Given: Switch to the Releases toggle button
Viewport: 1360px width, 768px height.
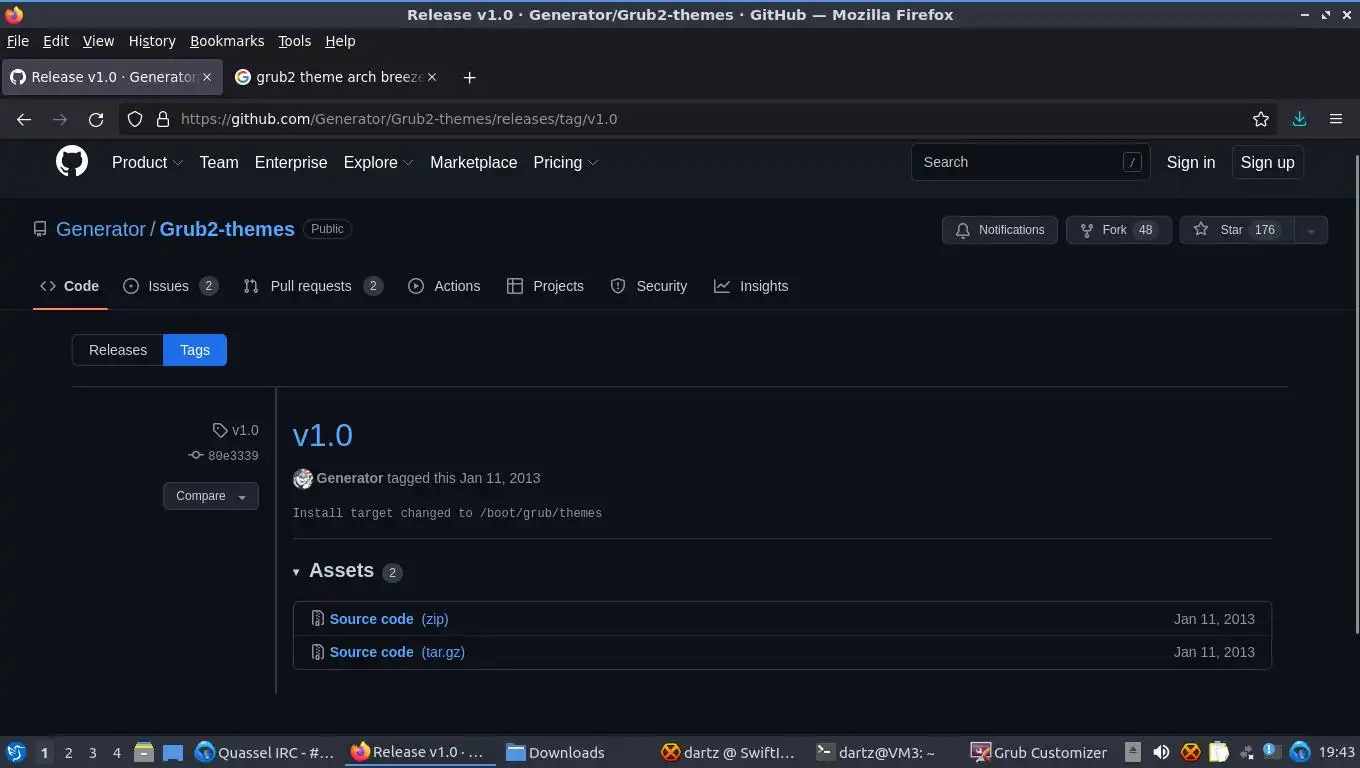Looking at the screenshot, I should point(118,350).
